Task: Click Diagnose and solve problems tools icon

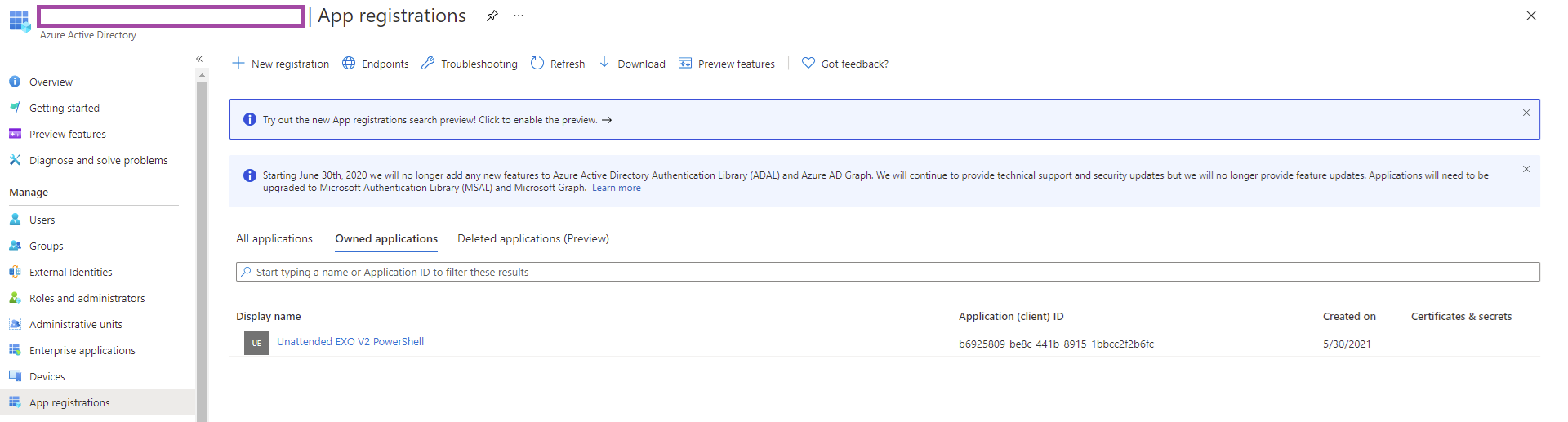Action: (x=15, y=160)
